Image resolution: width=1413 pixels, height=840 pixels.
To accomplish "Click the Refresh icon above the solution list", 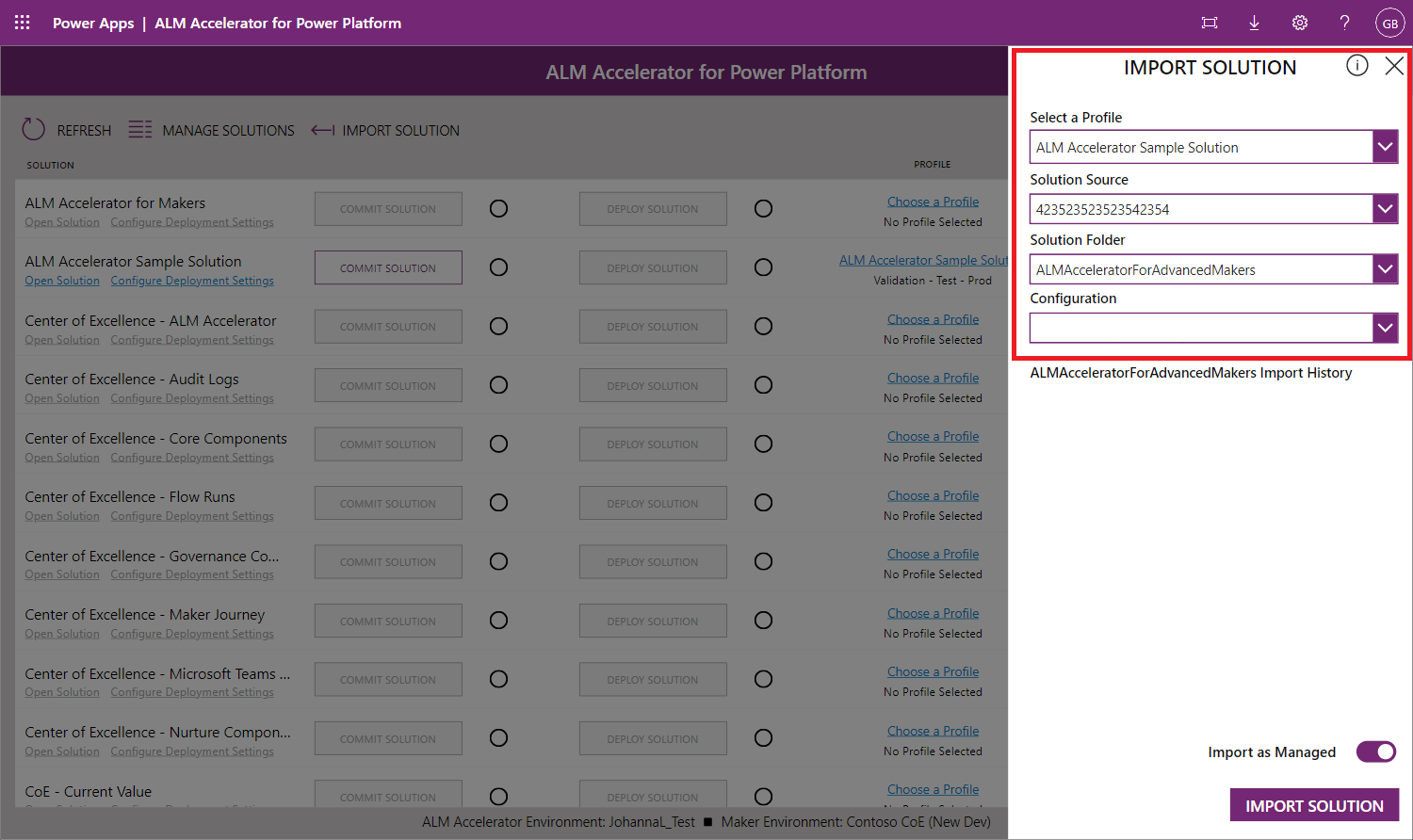I will click(33, 129).
